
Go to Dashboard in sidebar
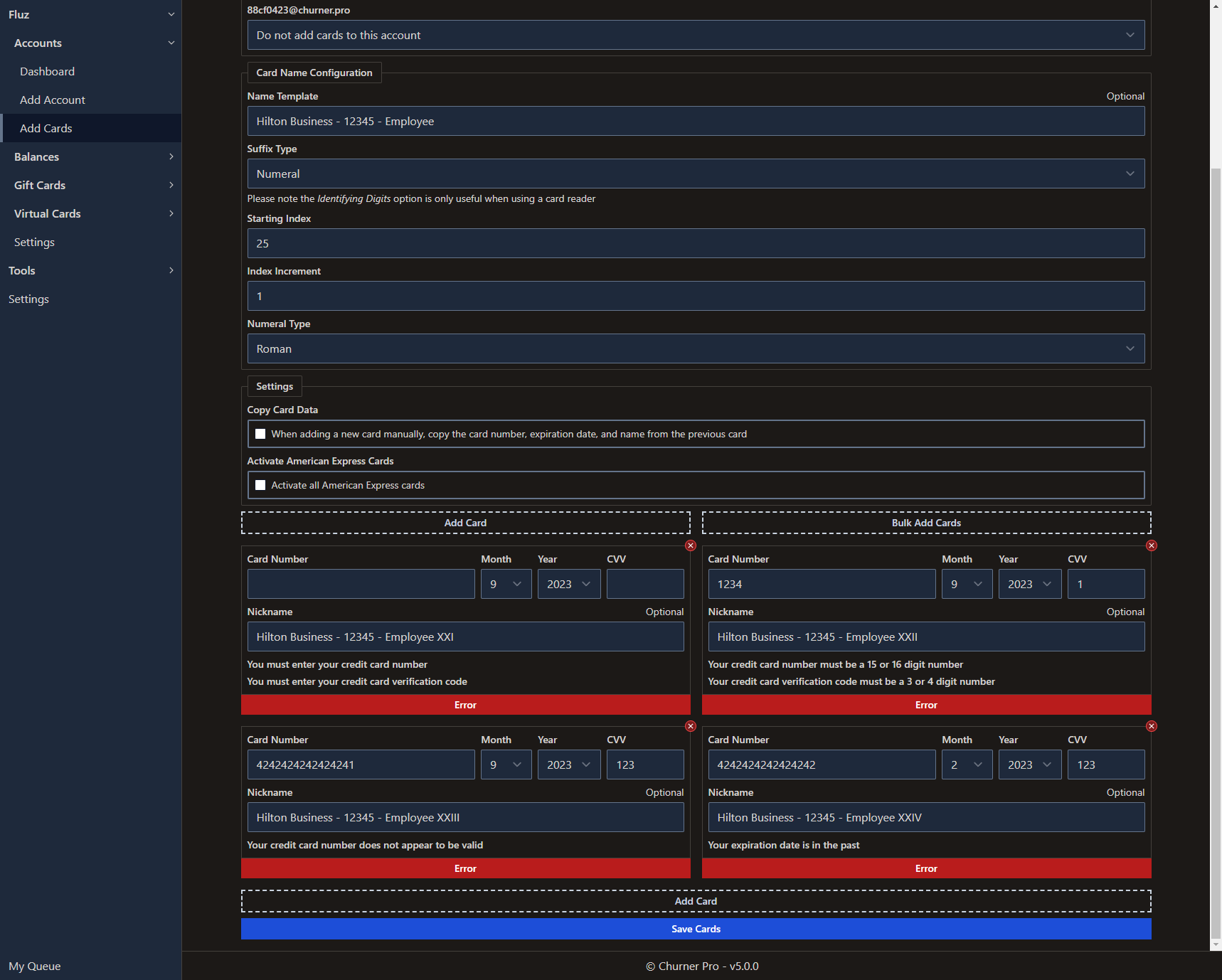pos(47,71)
